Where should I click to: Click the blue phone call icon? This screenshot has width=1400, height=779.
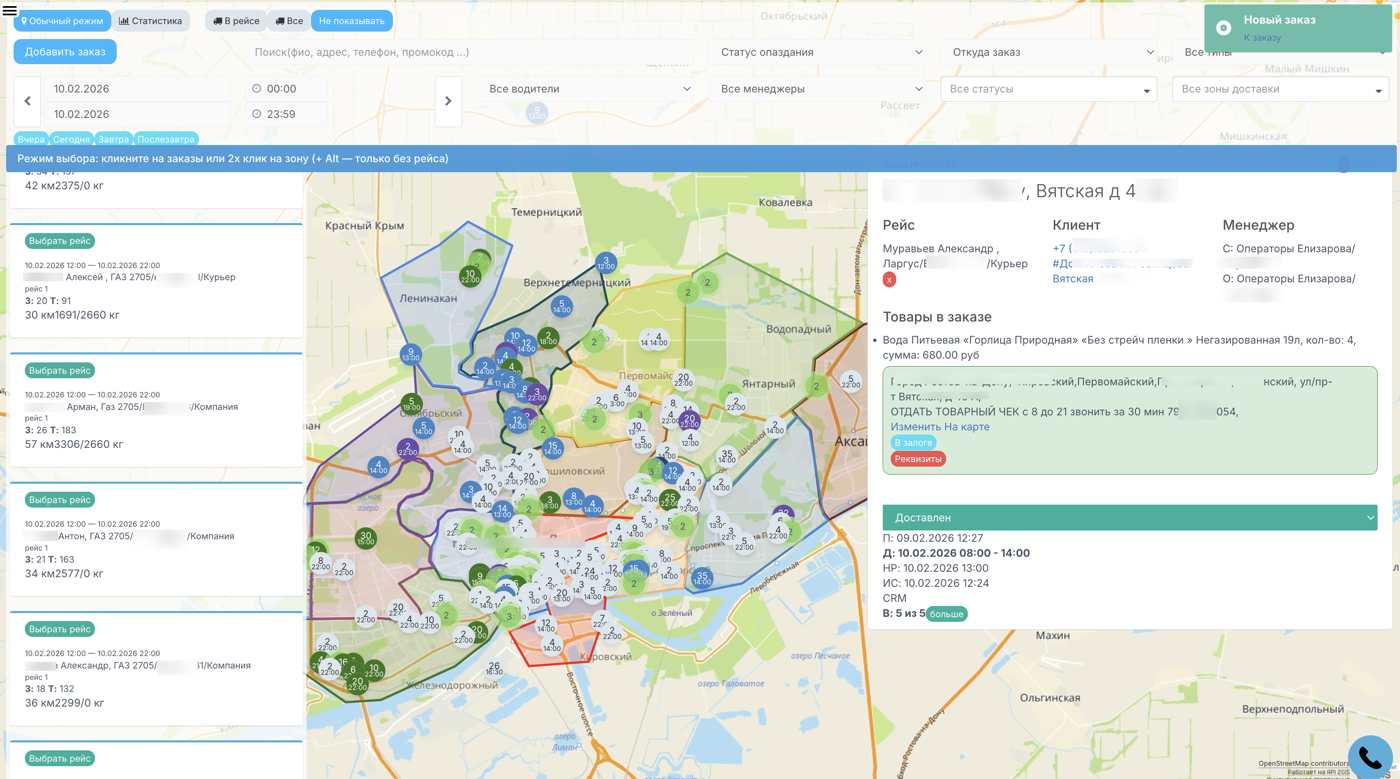coord(1369,758)
